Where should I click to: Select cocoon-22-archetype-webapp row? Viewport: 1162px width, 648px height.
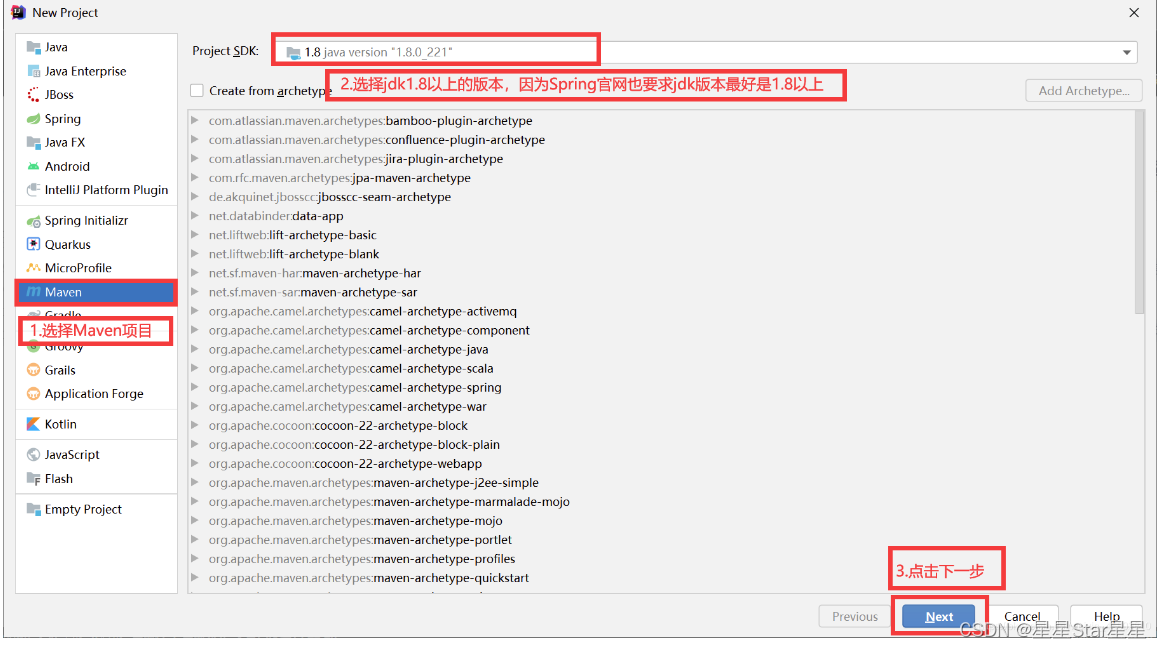point(660,463)
